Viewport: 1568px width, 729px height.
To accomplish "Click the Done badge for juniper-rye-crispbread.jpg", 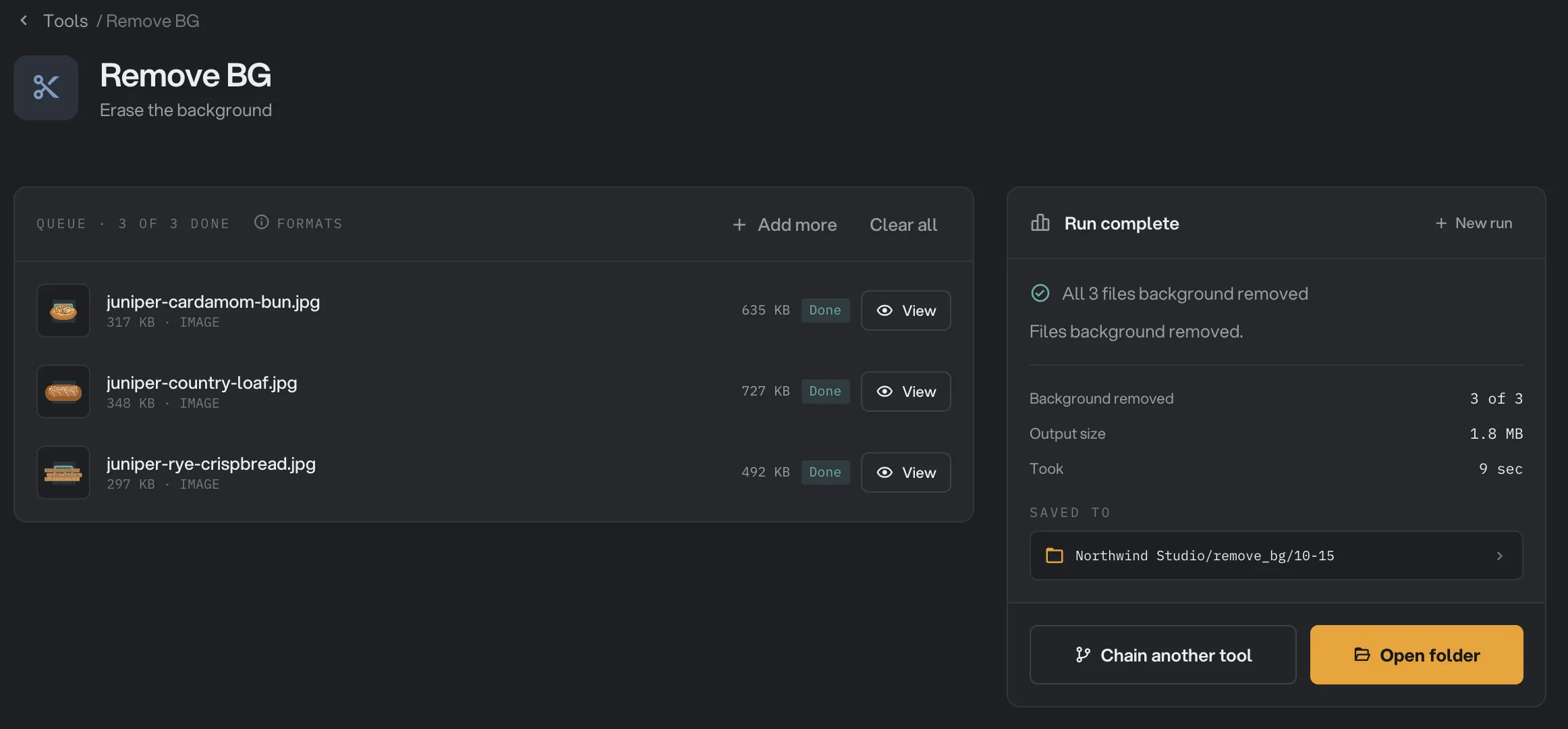I will [x=825, y=473].
